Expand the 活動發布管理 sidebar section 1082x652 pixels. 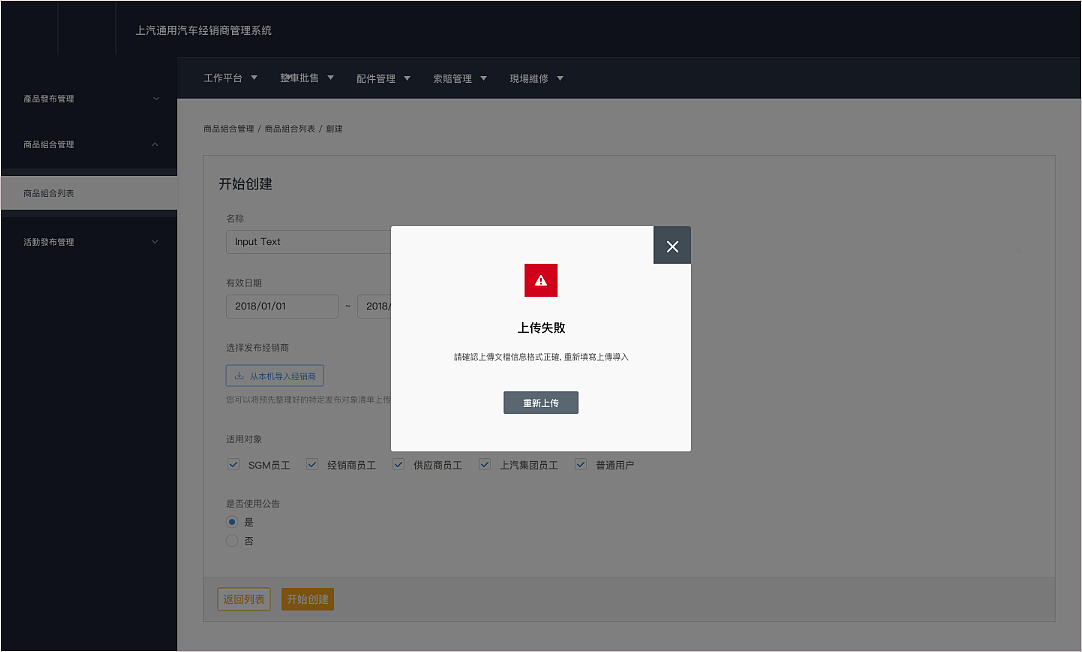click(88, 241)
